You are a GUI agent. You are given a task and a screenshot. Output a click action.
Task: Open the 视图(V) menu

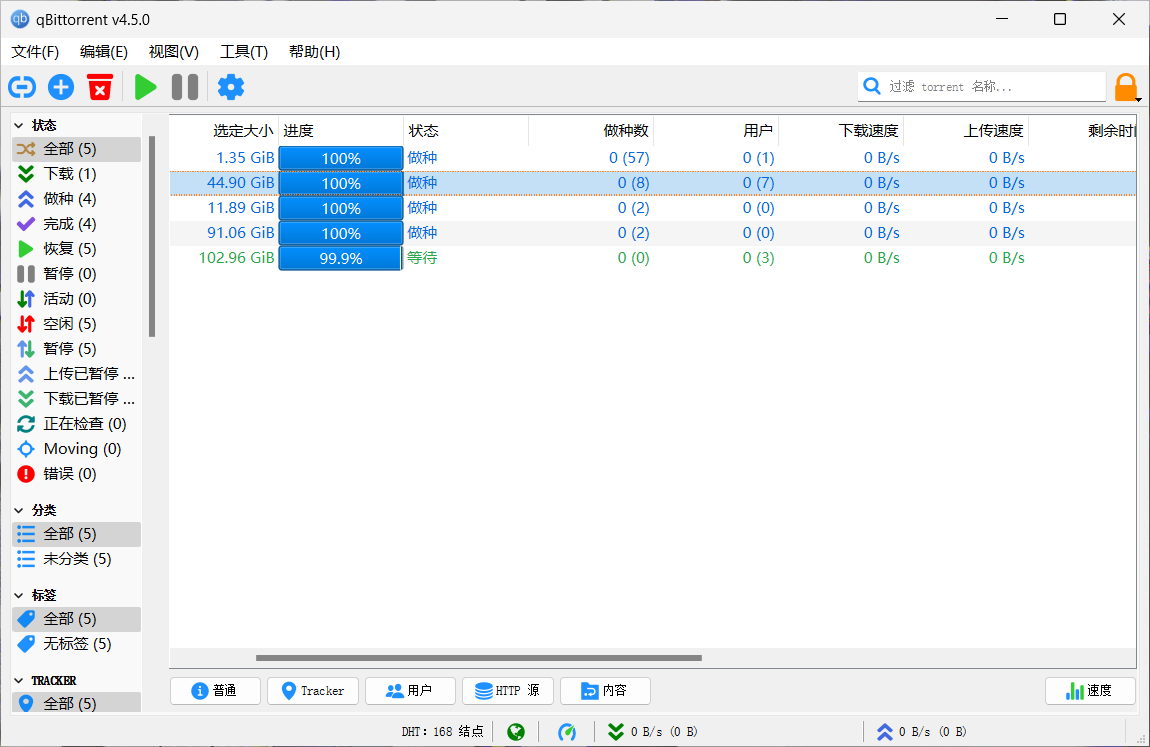pyautogui.click(x=173, y=52)
